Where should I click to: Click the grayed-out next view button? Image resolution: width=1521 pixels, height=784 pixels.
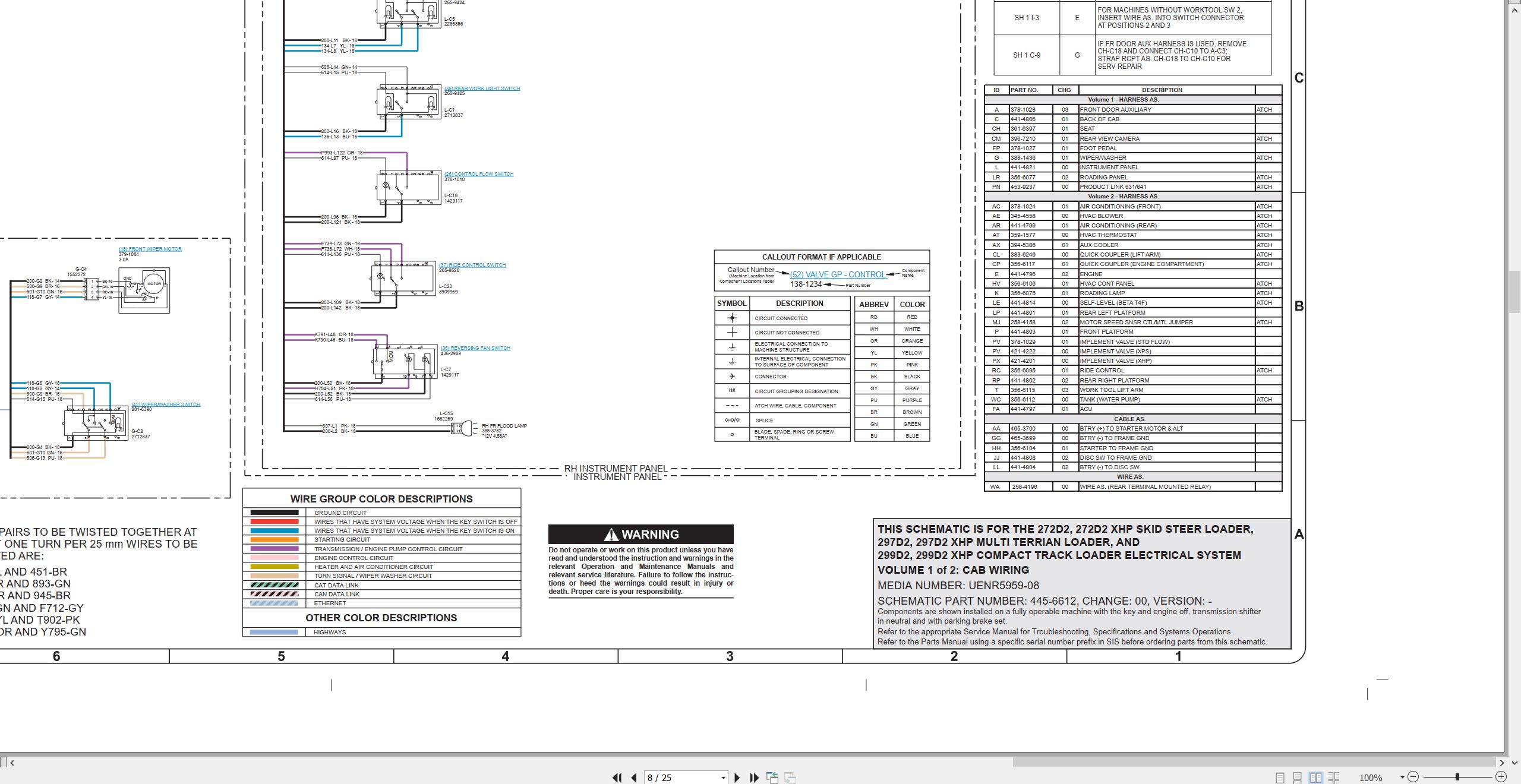point(790,777)
